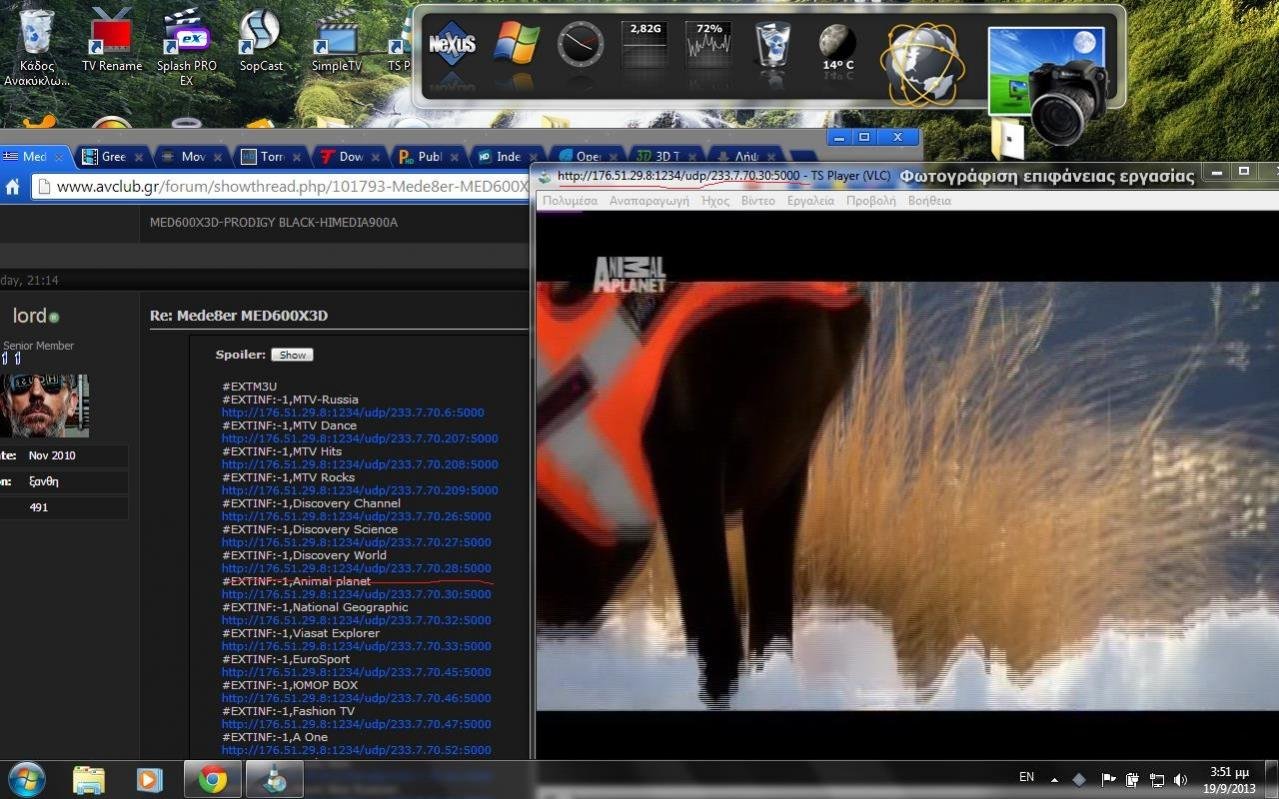This screenshot has height=799, width=1279.
Task: Switch to the 'Dow' browser tab
Action: [x=351, y=157]
